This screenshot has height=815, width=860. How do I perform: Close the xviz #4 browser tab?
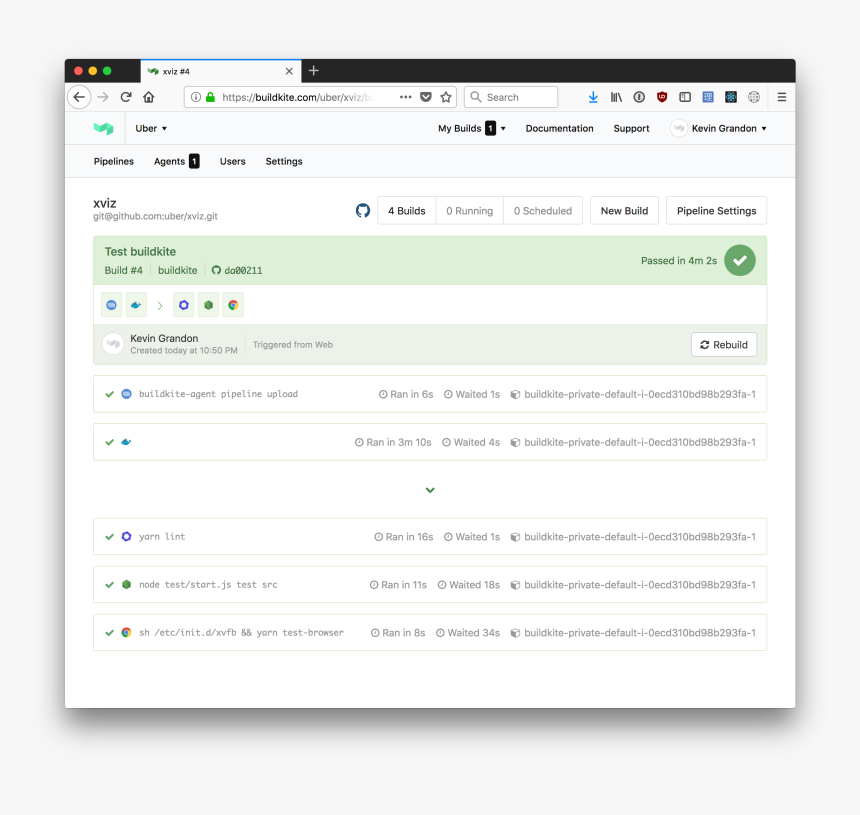pyautogui.click(x=289, y=71)
